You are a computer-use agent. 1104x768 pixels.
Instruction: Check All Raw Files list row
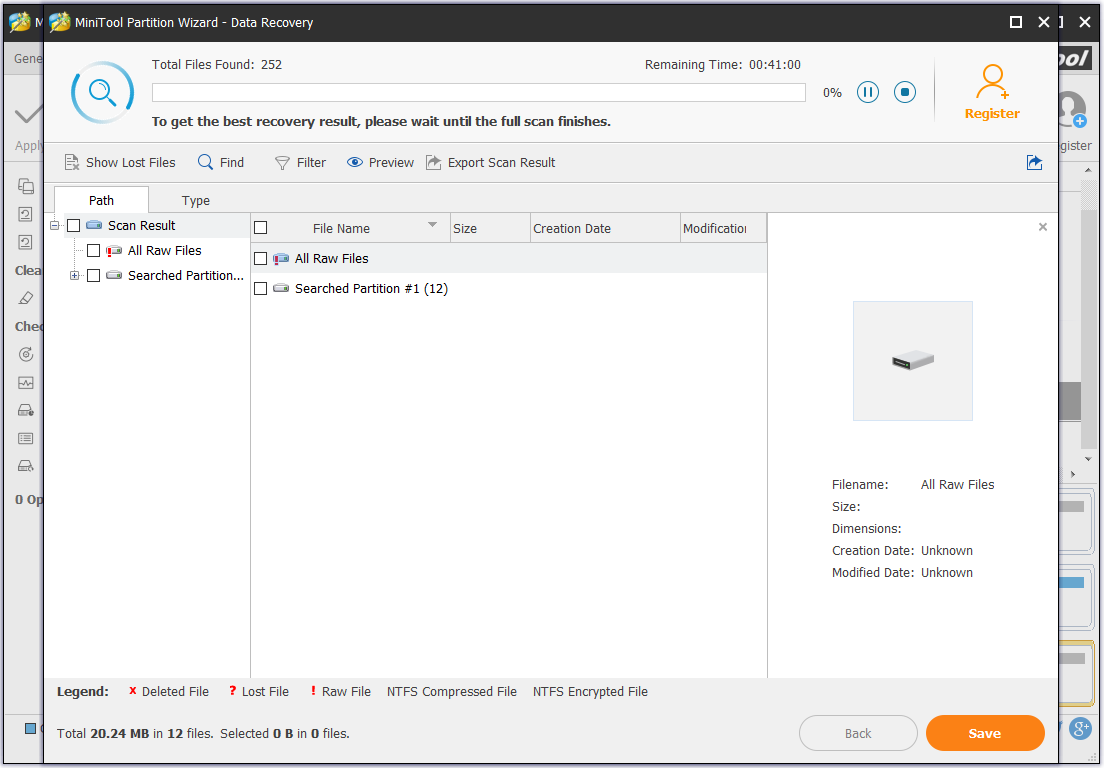pos(261,258)
